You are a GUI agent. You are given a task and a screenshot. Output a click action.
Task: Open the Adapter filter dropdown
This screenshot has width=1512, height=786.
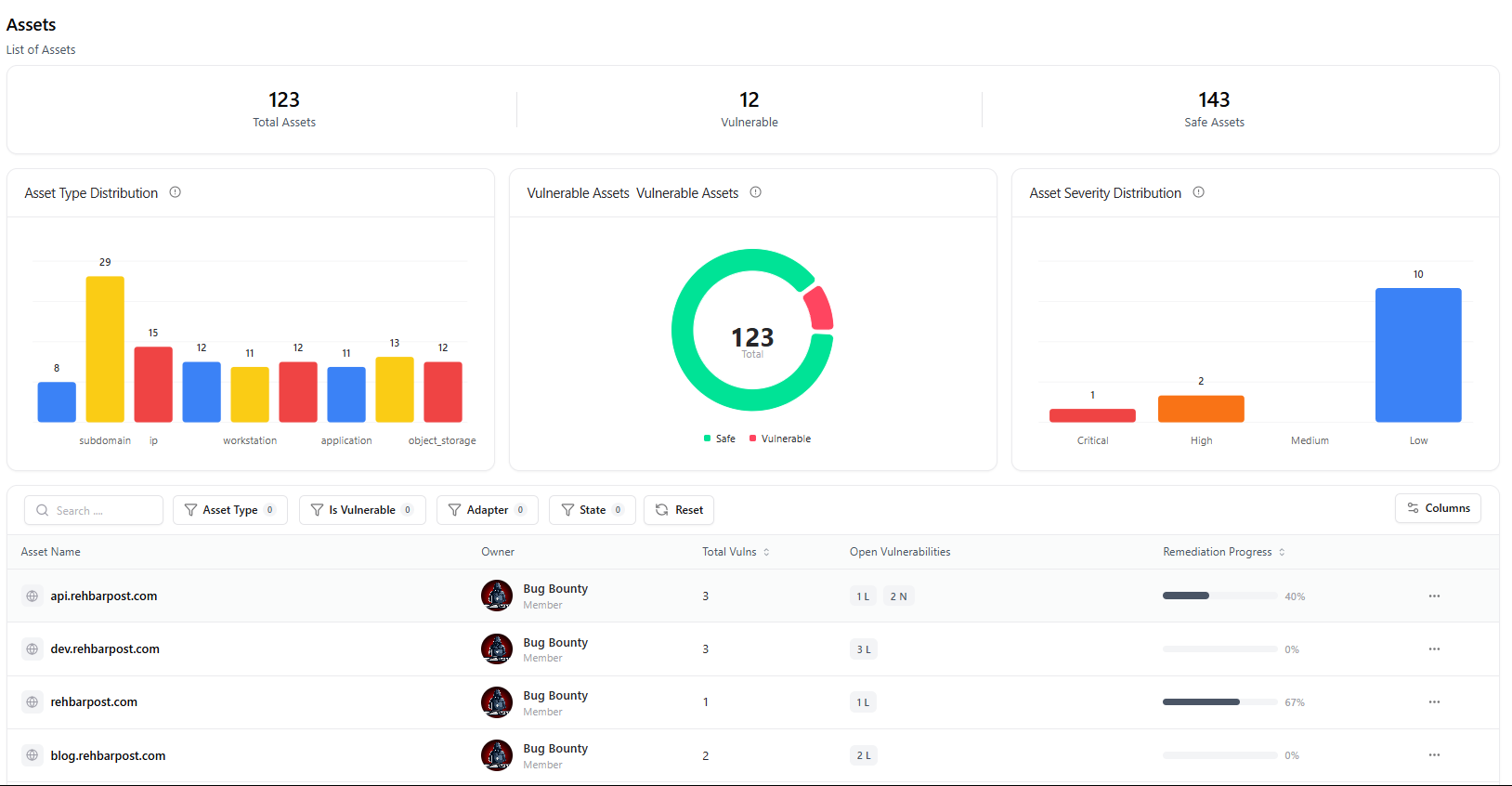(488, 510)
